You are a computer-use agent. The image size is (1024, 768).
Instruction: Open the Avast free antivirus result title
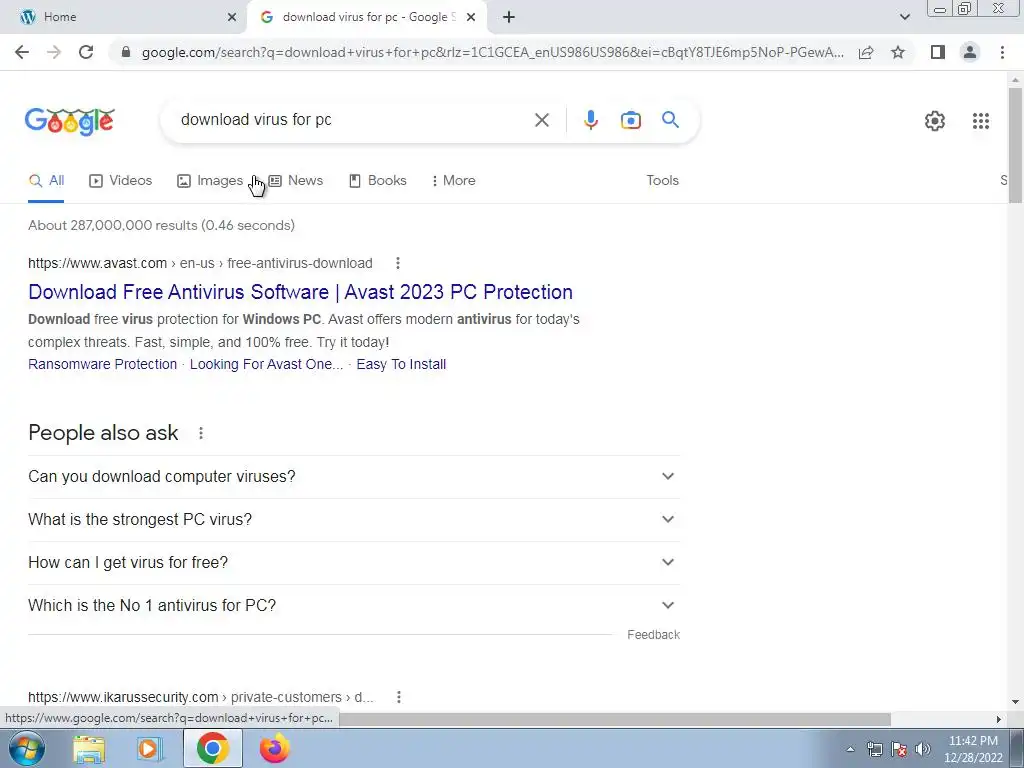pyautogui.click(x=300, y=292)
